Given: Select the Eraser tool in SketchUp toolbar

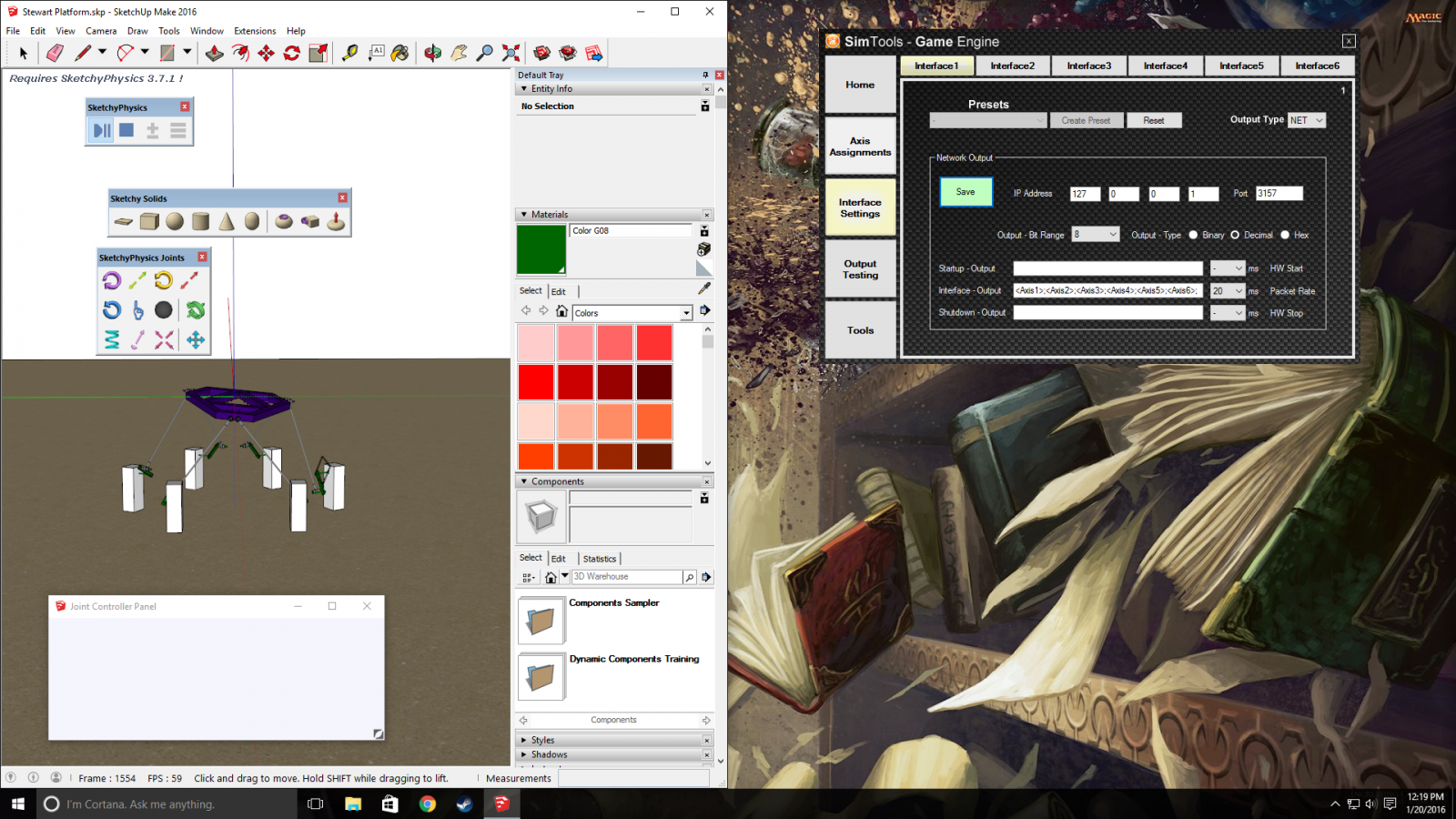Looking at the screenshot, I should click(x=55, y=53).
